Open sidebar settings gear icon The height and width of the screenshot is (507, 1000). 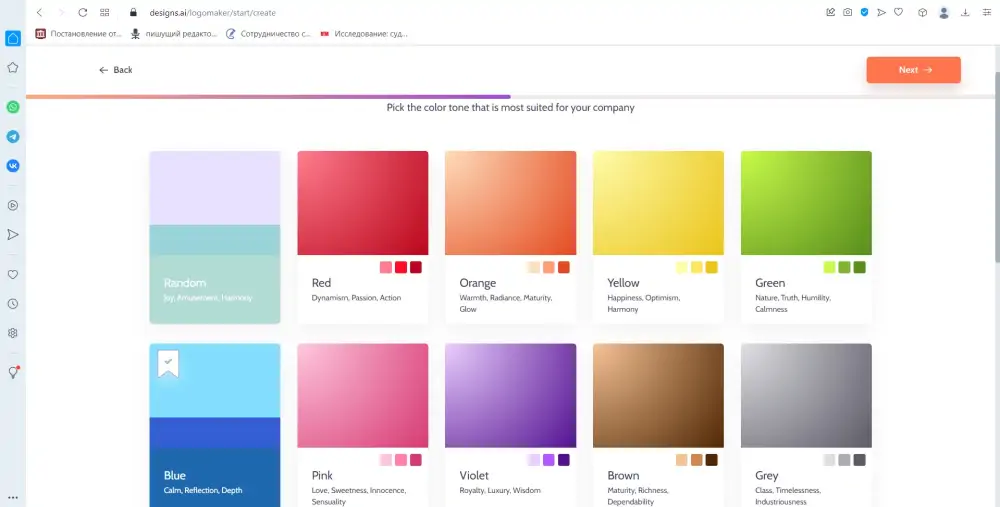pos(13,333)
